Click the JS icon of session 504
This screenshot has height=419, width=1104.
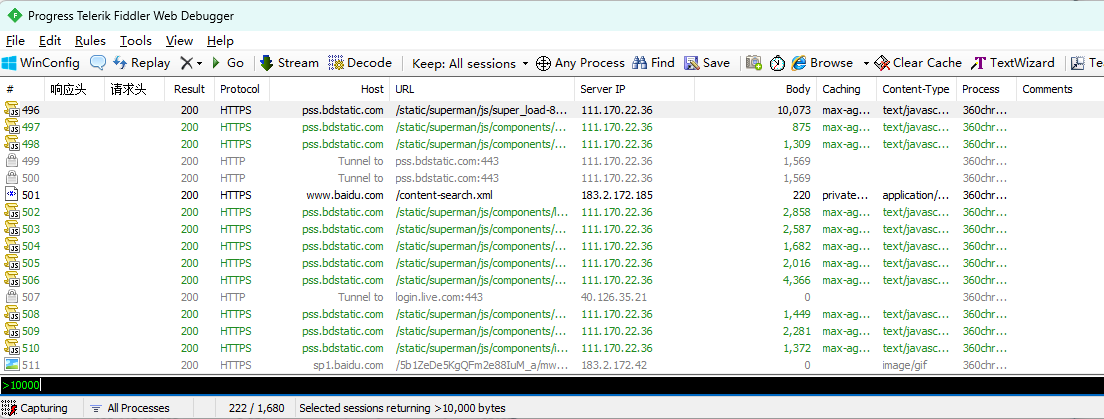(12, 246)
